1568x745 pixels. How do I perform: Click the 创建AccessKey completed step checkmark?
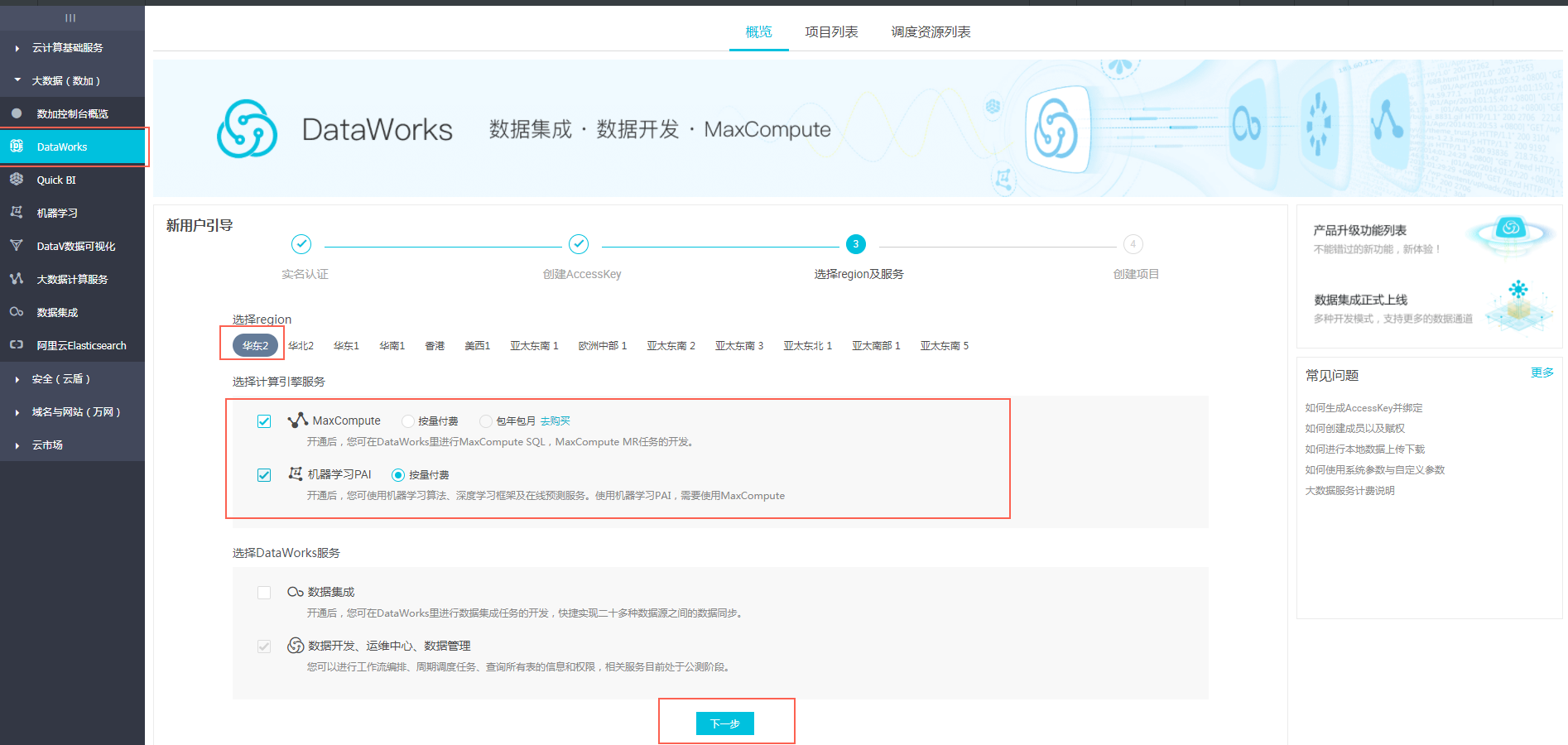[579, 244]
